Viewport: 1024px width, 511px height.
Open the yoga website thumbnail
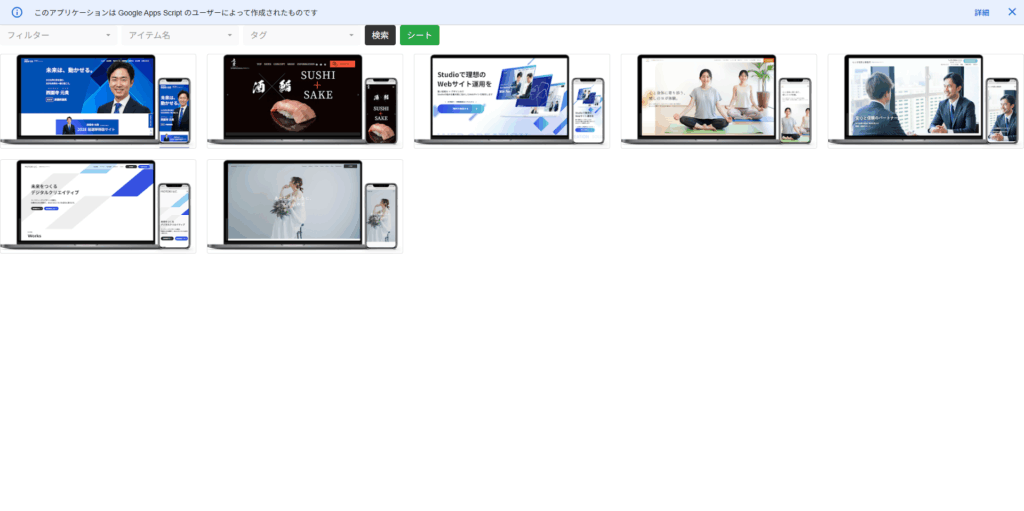(719, 101)
